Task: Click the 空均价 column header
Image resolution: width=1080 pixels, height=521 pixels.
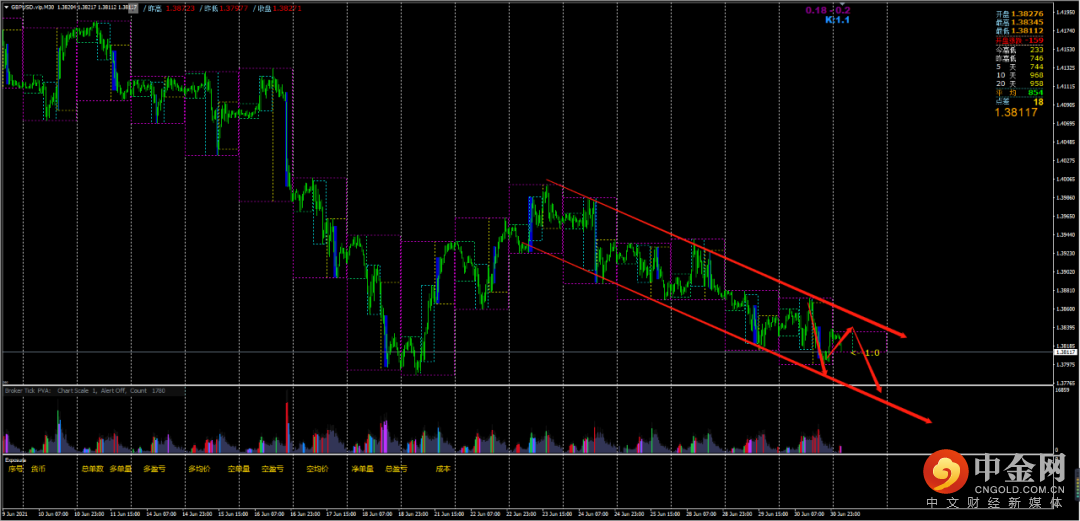Action: 317,467
